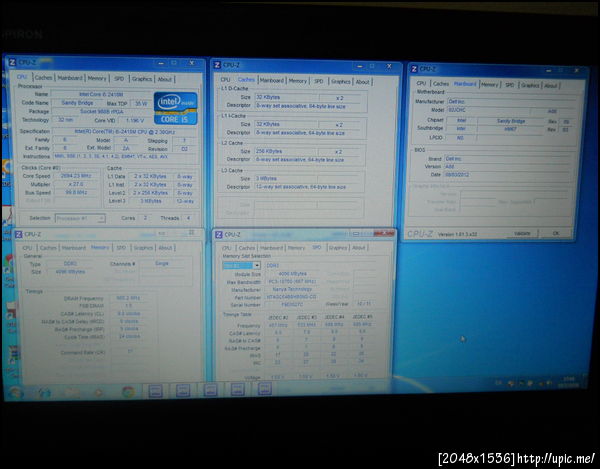
Task: Click the SPD Manufacturer 'Nanya Technology' value
Action: (x=292, y=290)
